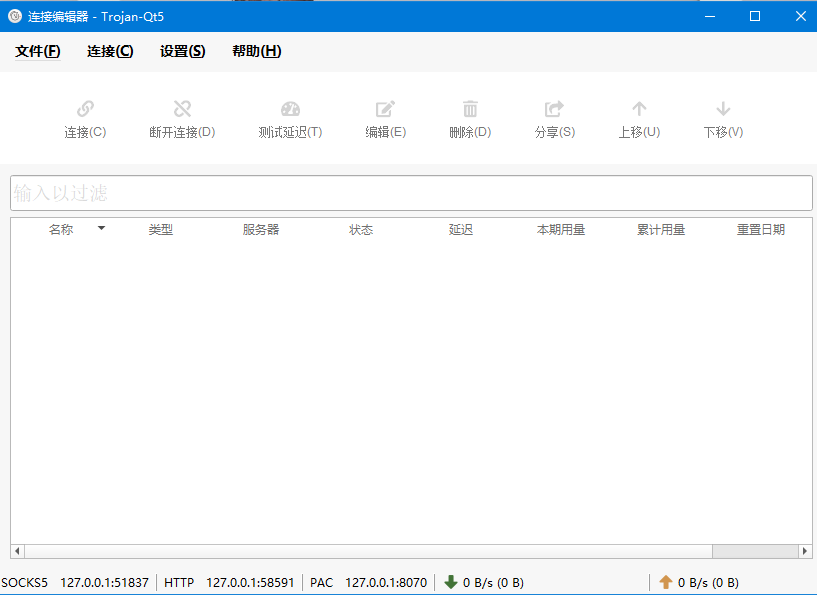
Task: Close the Trojan-Qt5 window
Action: tap(801, 16)
